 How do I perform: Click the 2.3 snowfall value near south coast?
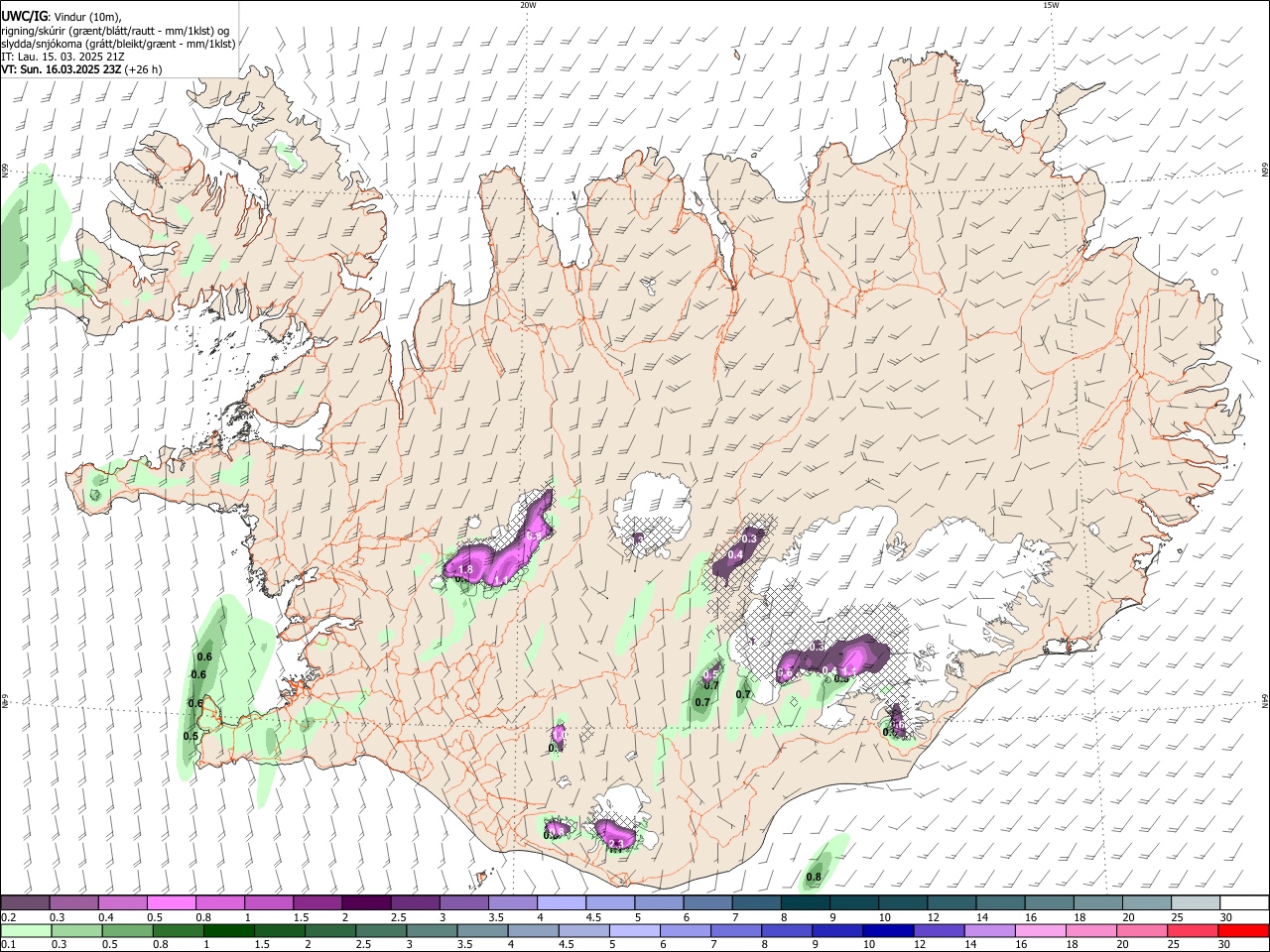[616, 843]
